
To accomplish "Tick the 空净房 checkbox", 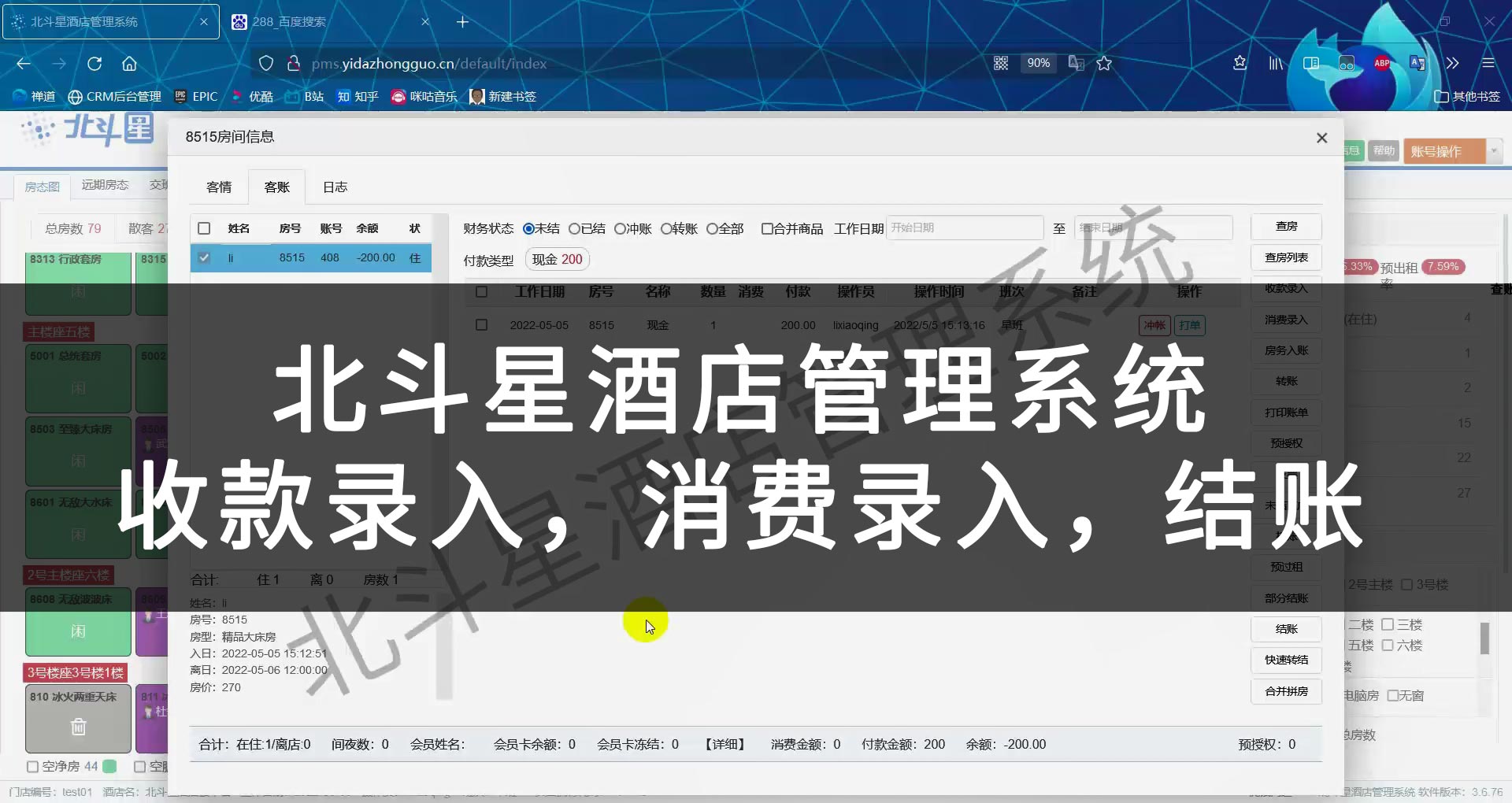I will click(32, 766).
